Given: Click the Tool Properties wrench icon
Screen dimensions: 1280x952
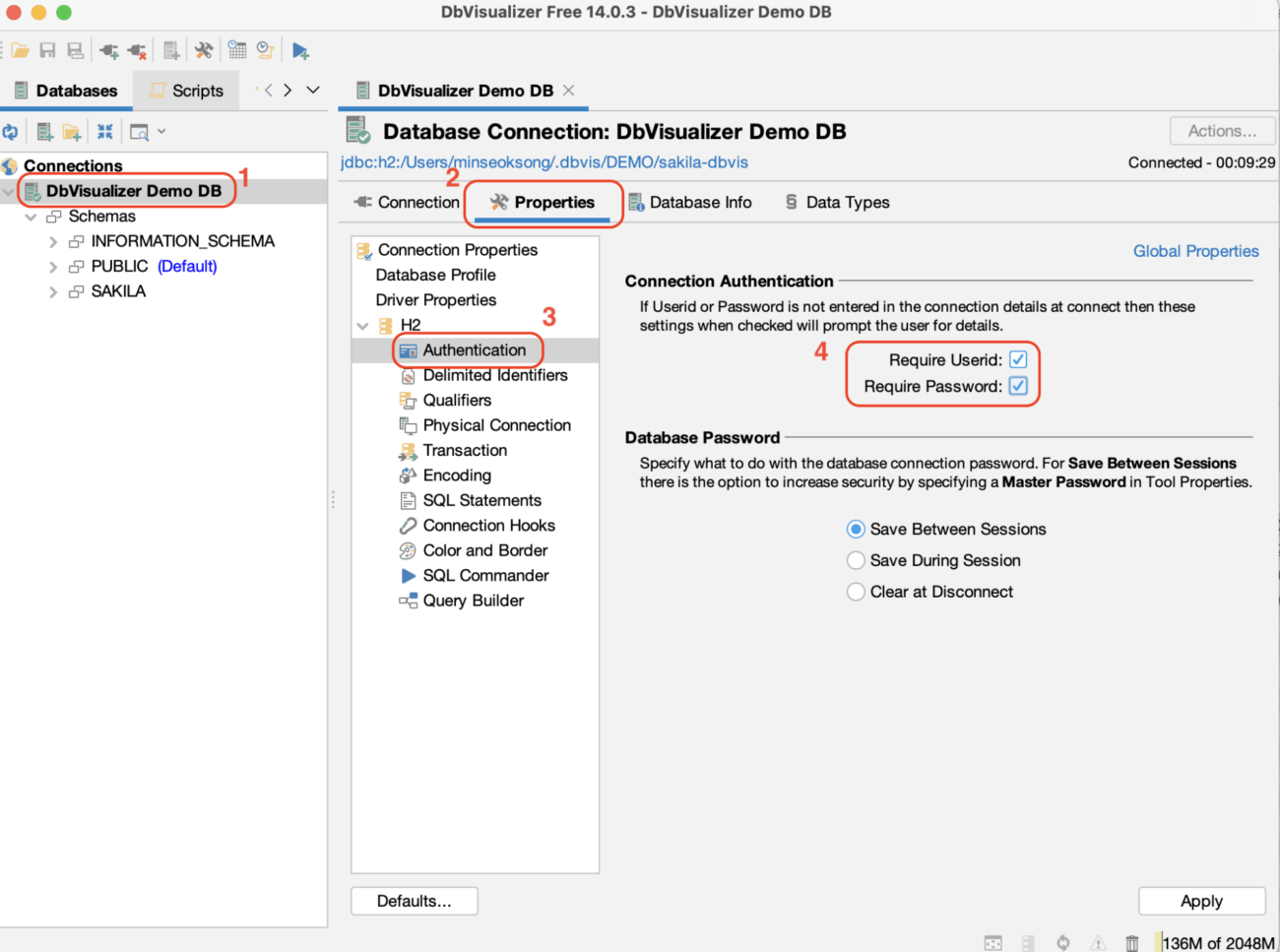Looking at the screenshot, I should point(204,49).
